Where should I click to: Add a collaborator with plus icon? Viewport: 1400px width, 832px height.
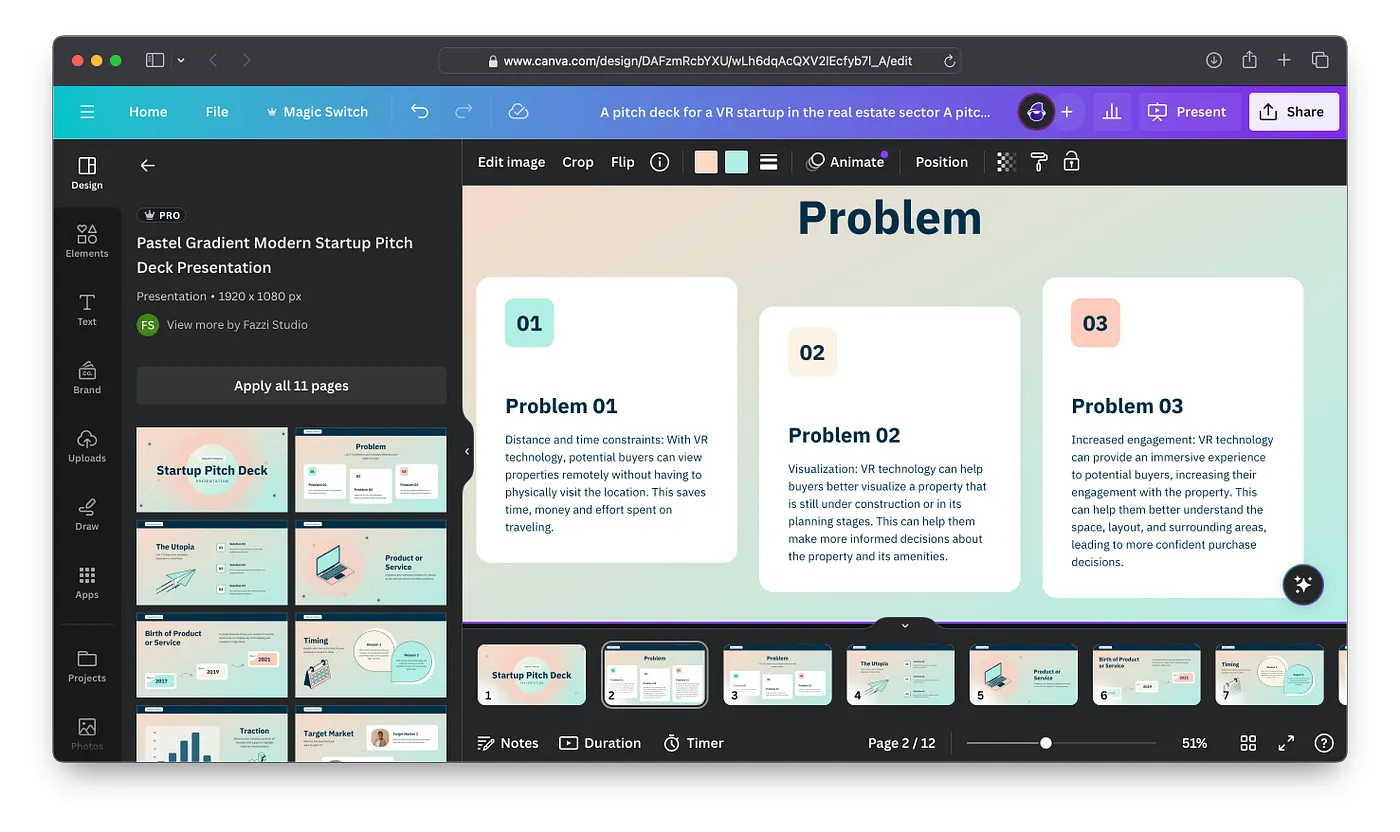[1067, 112]
